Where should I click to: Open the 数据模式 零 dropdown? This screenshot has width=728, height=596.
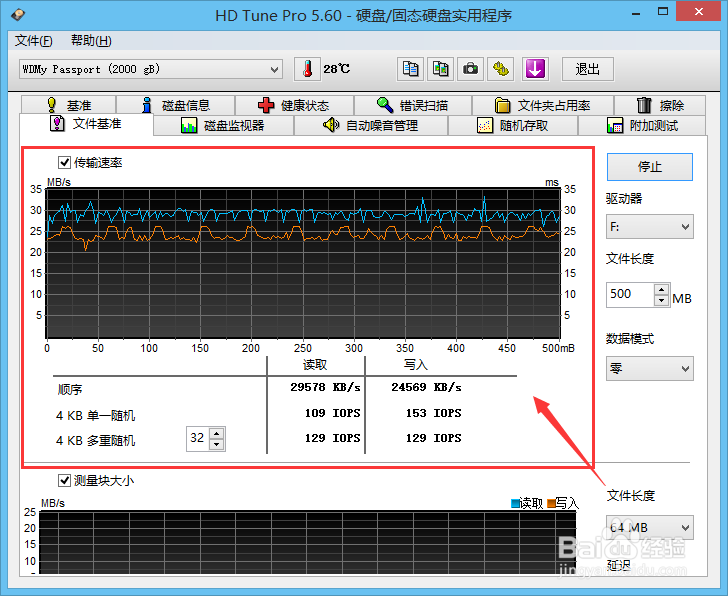click(650, 369)
